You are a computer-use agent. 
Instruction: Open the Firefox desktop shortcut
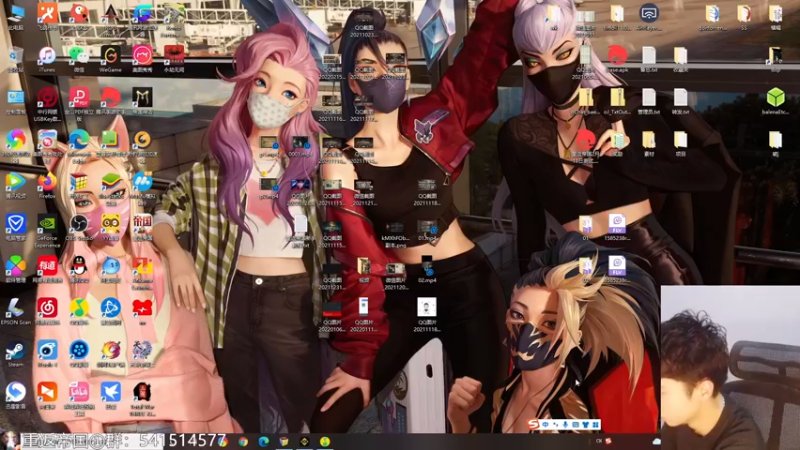point(47,183)
